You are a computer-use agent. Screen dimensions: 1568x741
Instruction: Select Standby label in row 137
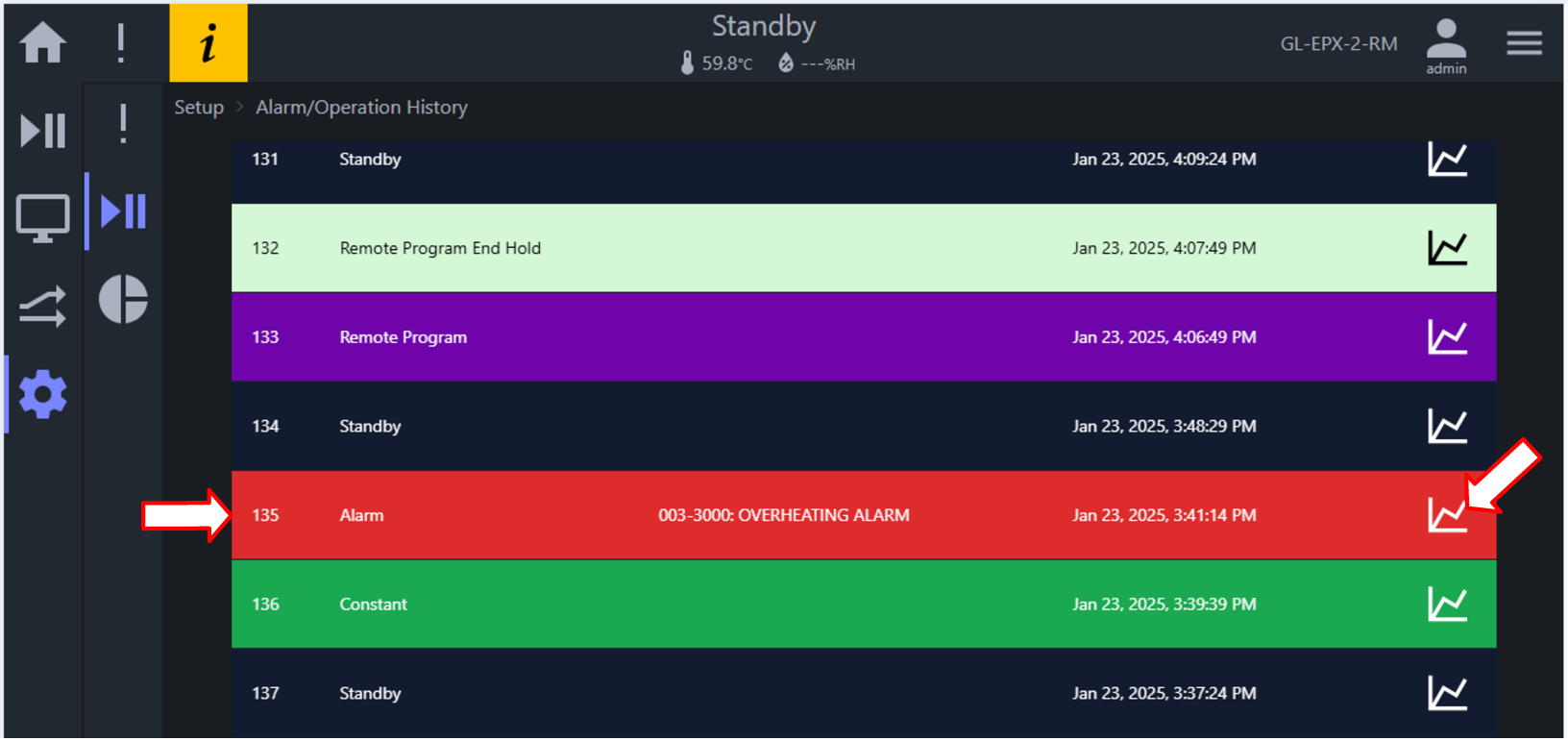(370, 693)
